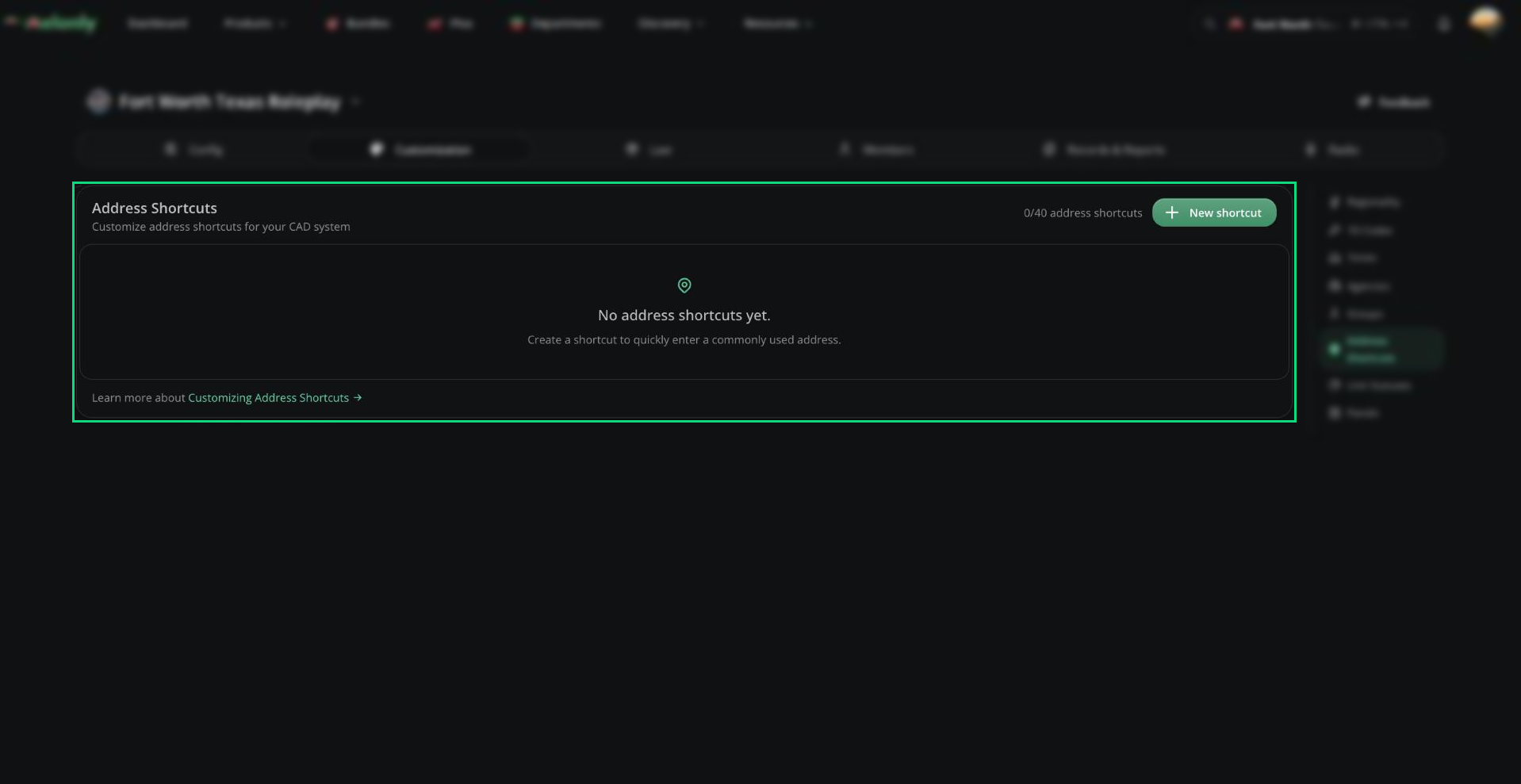Open the user avatar in top right
Viewport: 1521px width, 784px height.
(1485, 21)
